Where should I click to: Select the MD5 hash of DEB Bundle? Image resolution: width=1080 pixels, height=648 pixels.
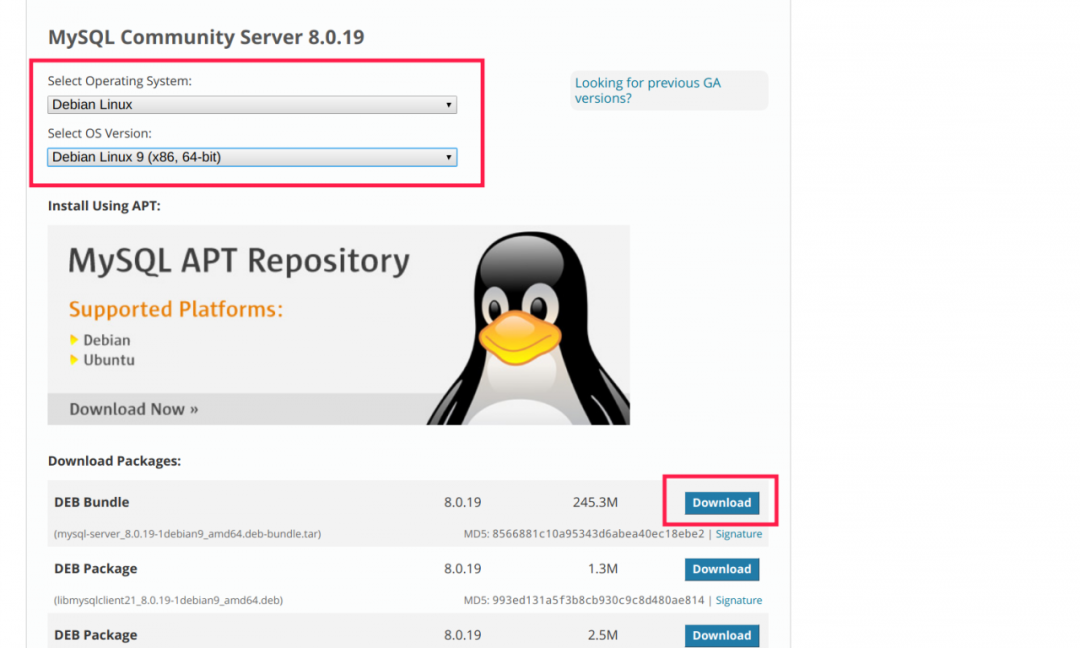pyautogui.click(x=598, y=534)
